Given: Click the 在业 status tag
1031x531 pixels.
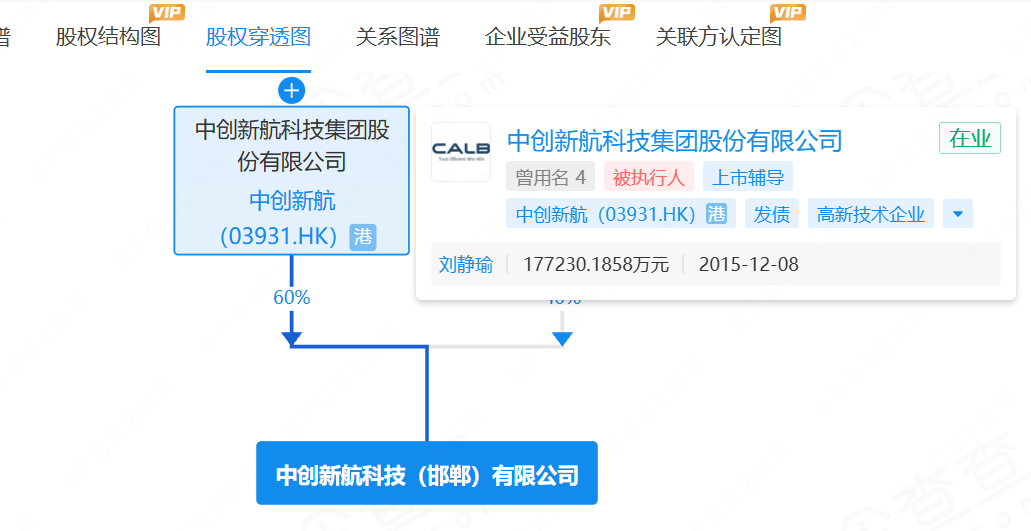Looking at the screenshot, I should click(x=970, y=139).
